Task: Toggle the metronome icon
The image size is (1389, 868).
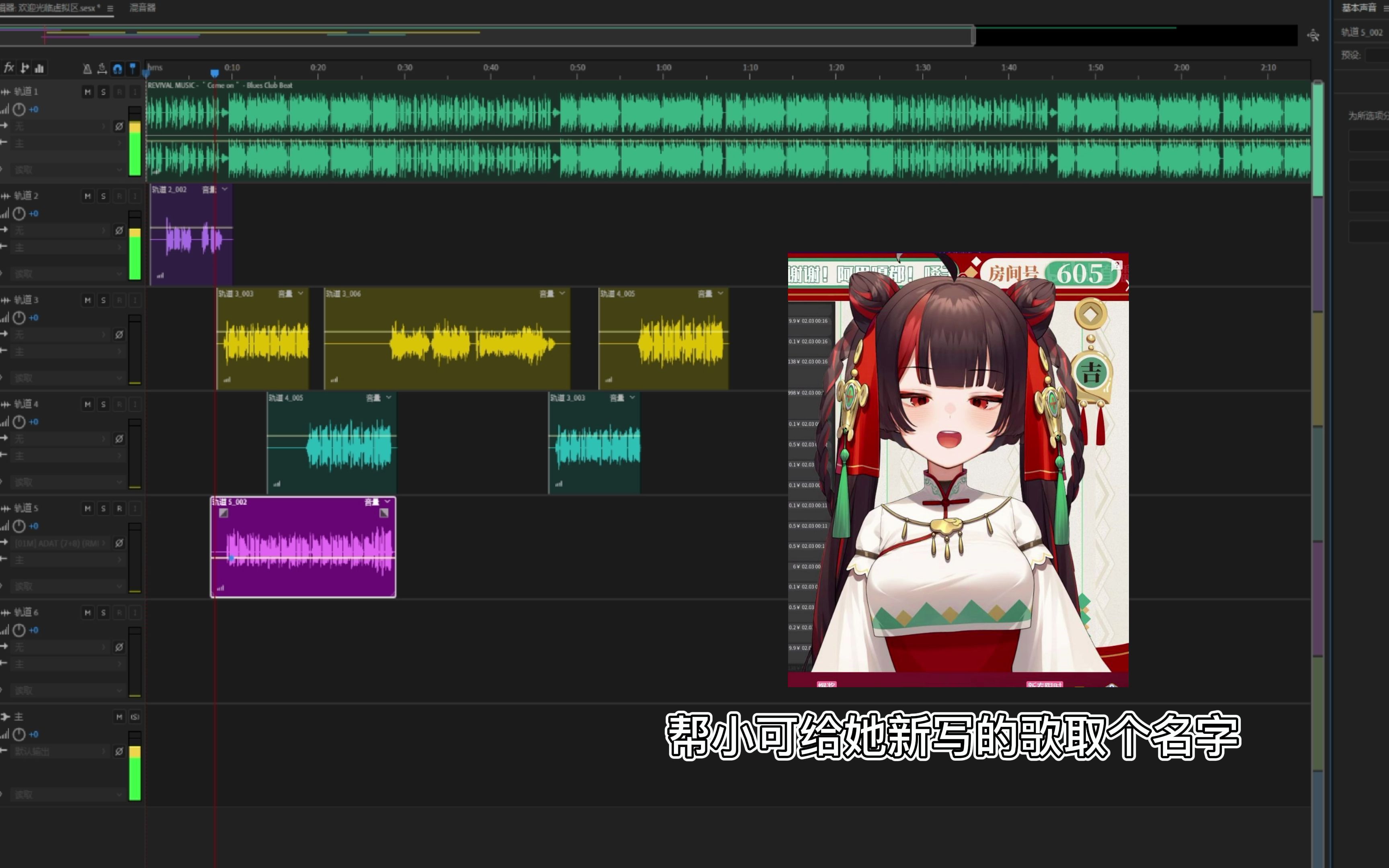Action: click(x=87, y=69)
